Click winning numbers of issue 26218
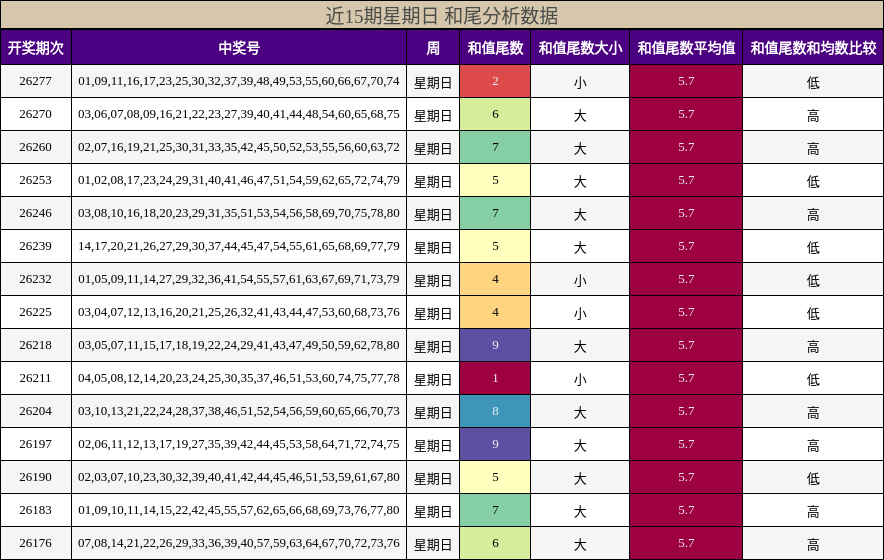Image resolution: width=884 pixels, height=560 pixels. (x=239, y=345)
